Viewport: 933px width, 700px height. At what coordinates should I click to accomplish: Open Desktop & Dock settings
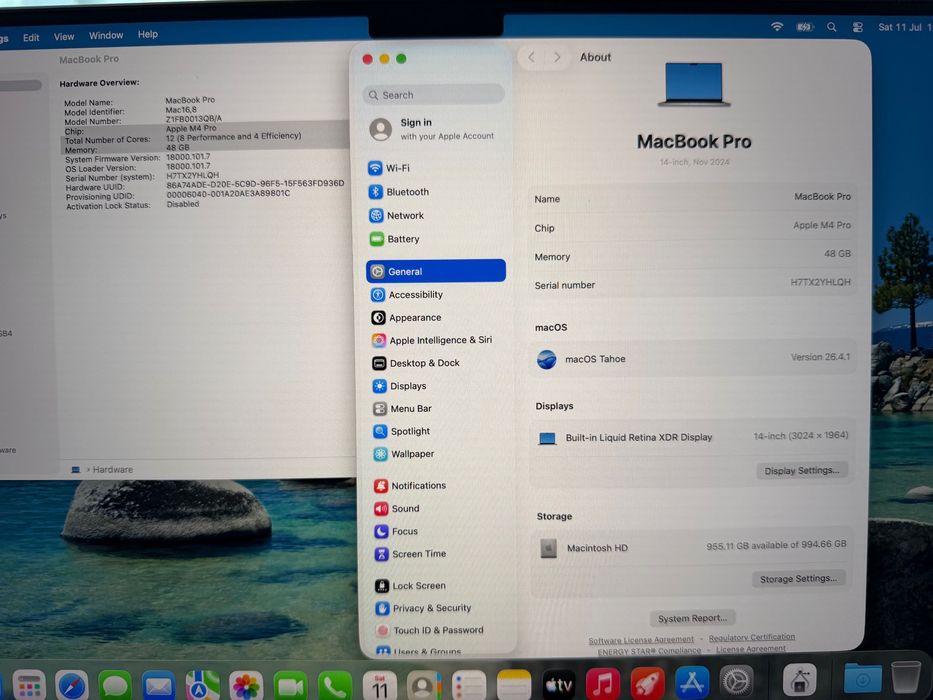pos(416,363)
